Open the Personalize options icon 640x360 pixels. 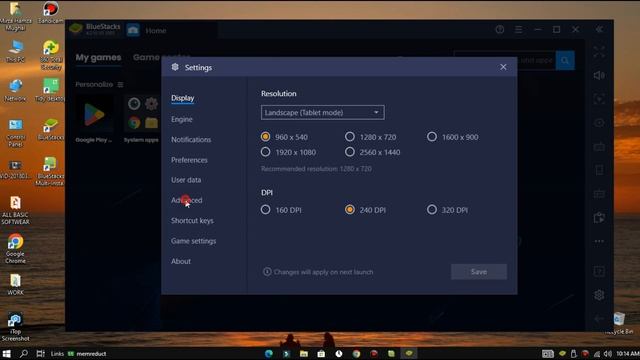[120, 84]
